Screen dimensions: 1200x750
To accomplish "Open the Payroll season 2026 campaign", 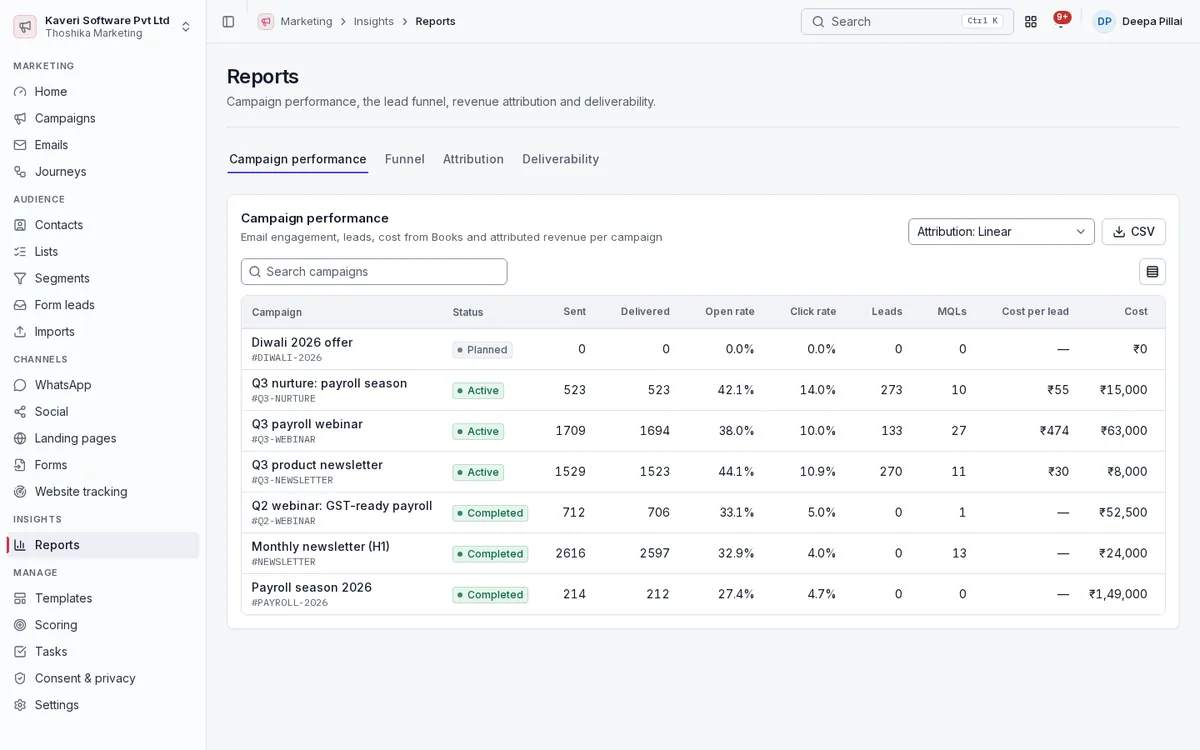I will coord(312,588).
